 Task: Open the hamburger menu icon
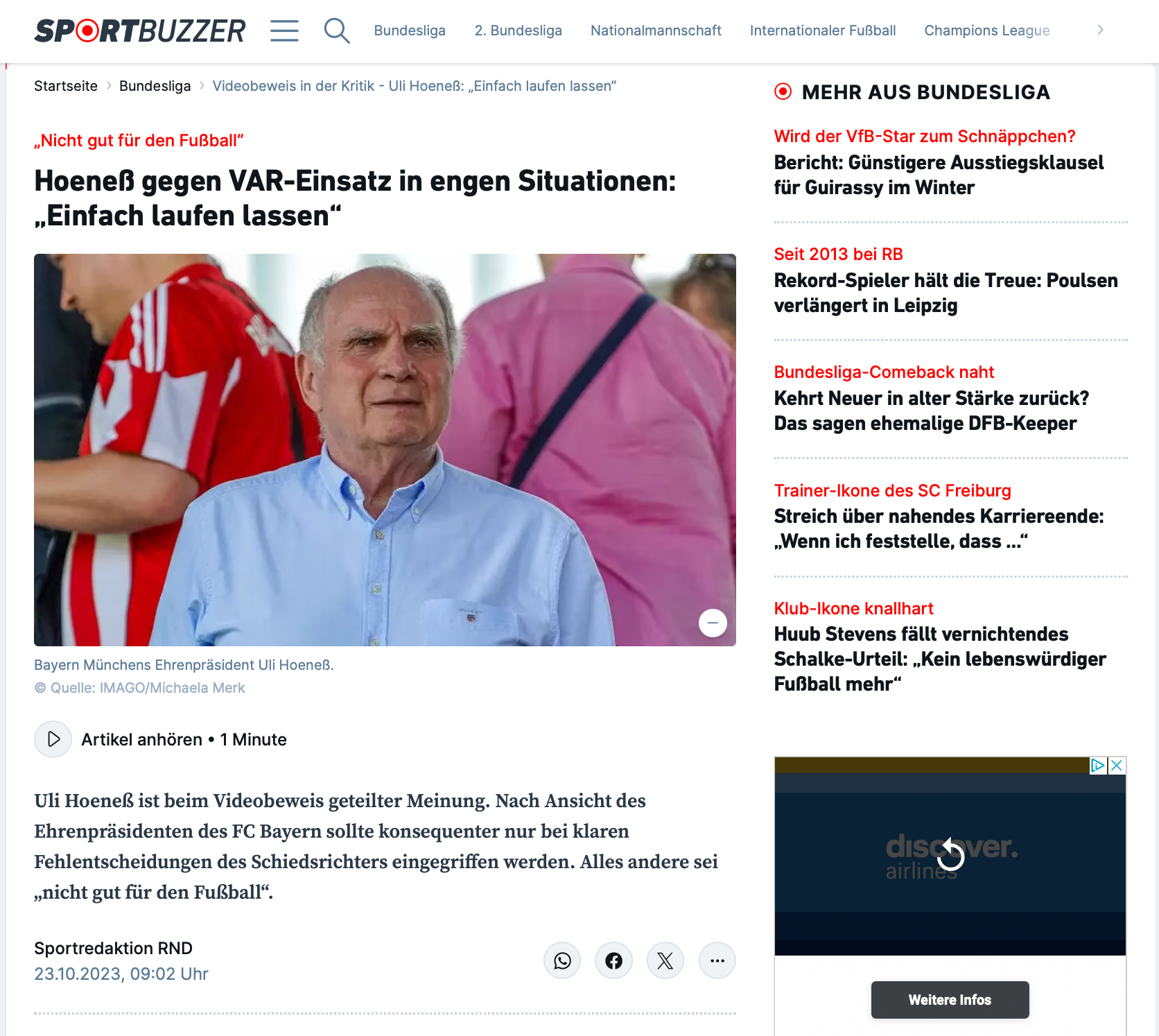[284, 31]
